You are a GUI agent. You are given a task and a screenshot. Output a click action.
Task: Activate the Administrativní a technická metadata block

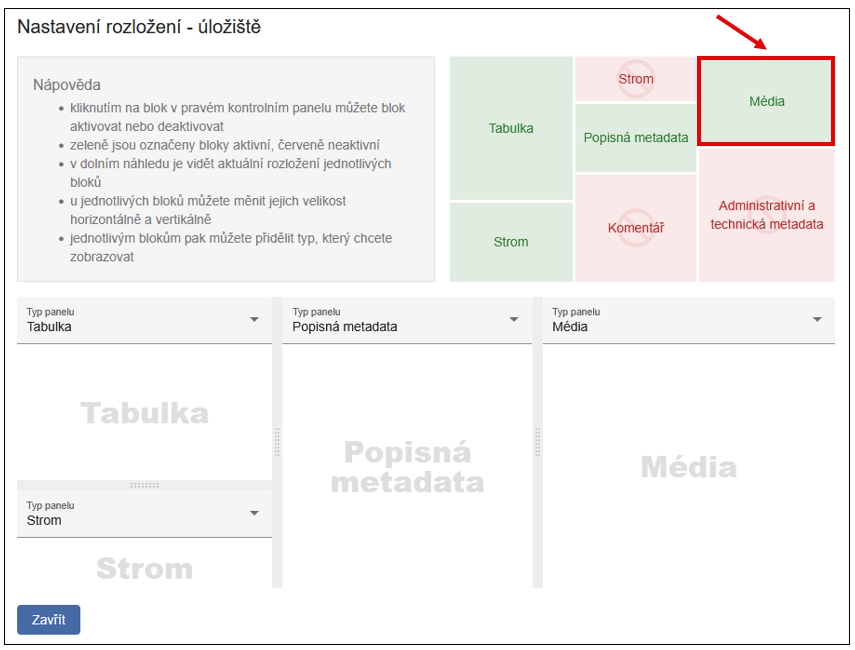pos(767,216)
